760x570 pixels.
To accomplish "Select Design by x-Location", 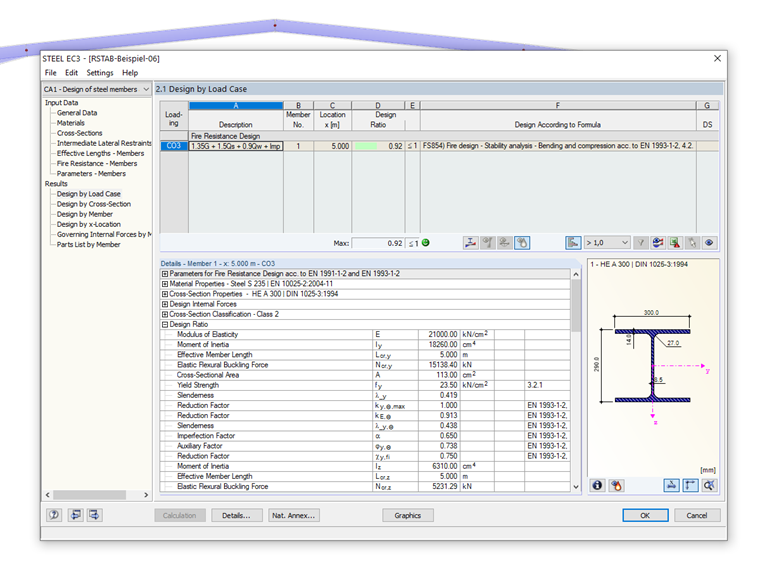I will (89, 225).
